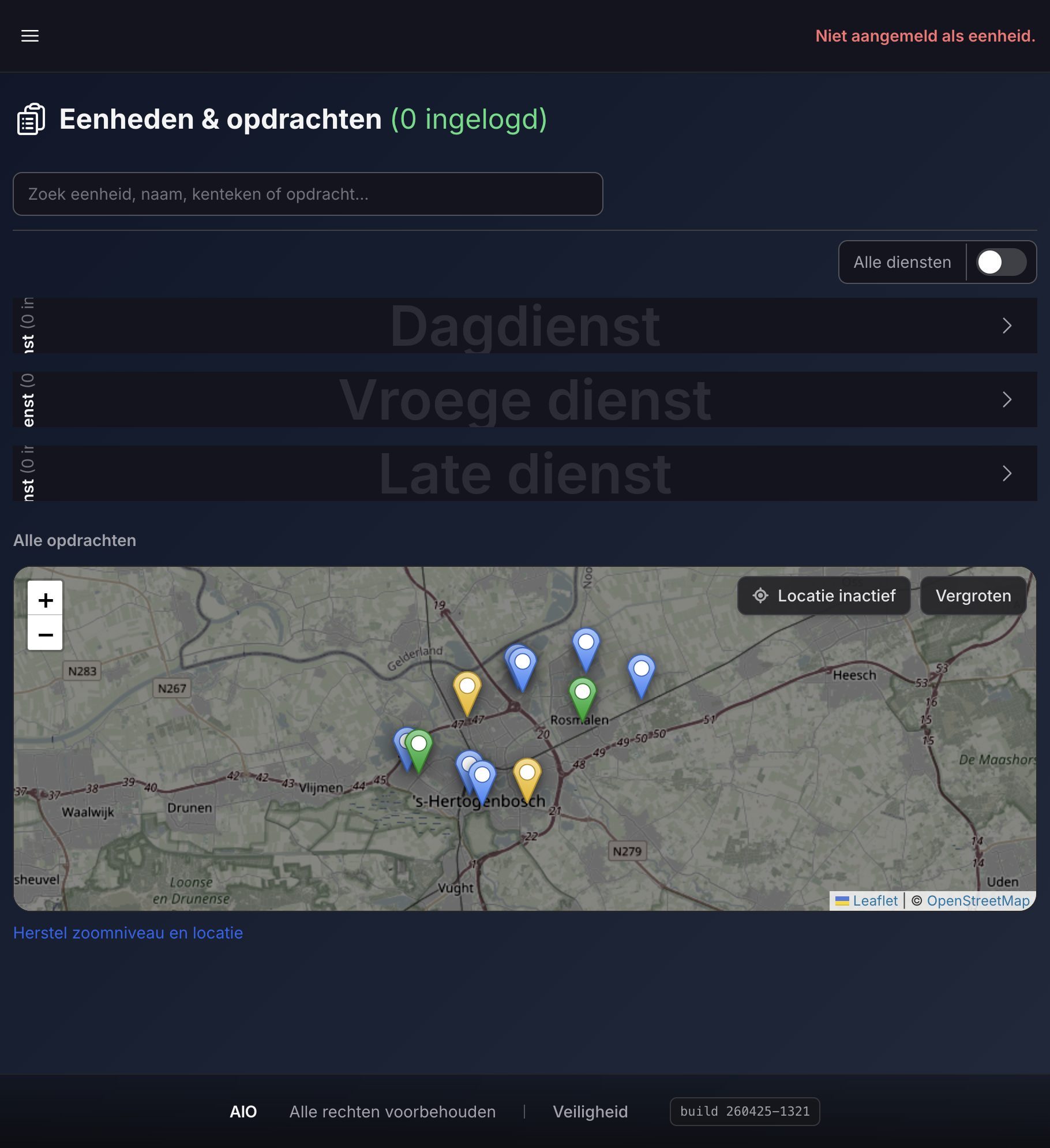Viewport: 1050px width, 1148px height.
Task: Click the clipboard icon beside the page title
Action: point(31,119)
